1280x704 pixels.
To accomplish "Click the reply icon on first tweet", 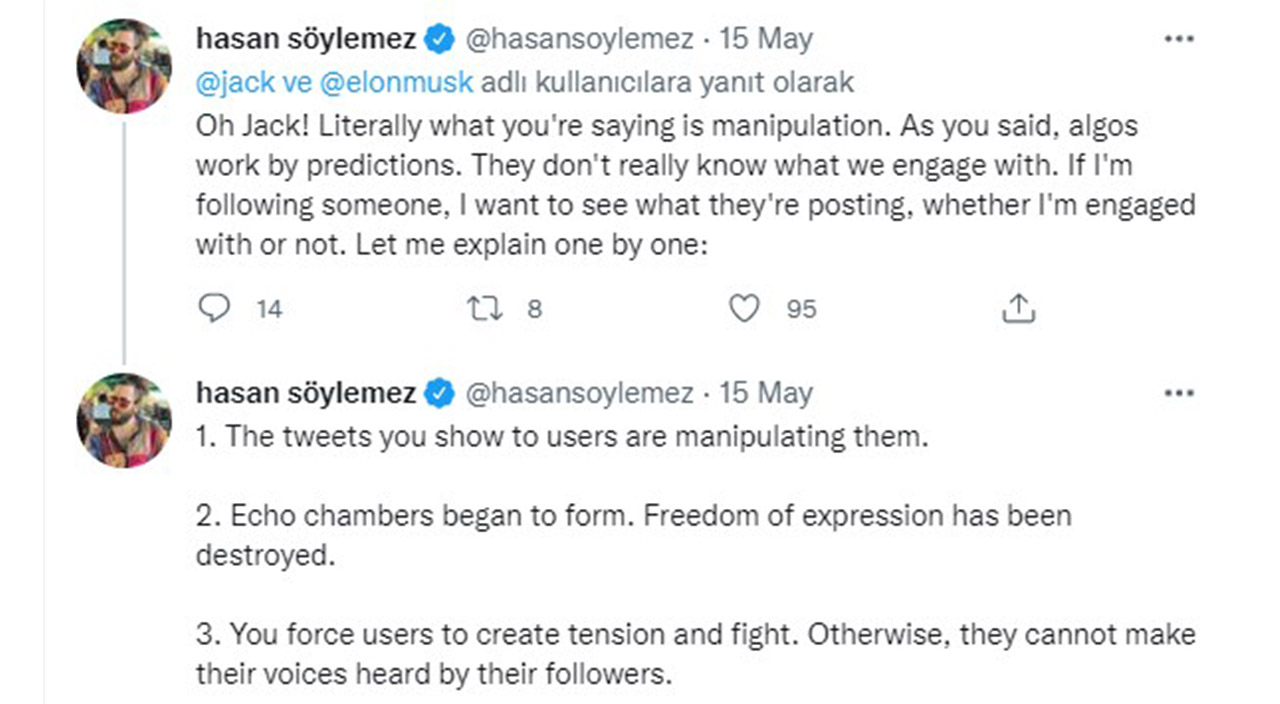I will pos(213,309).
